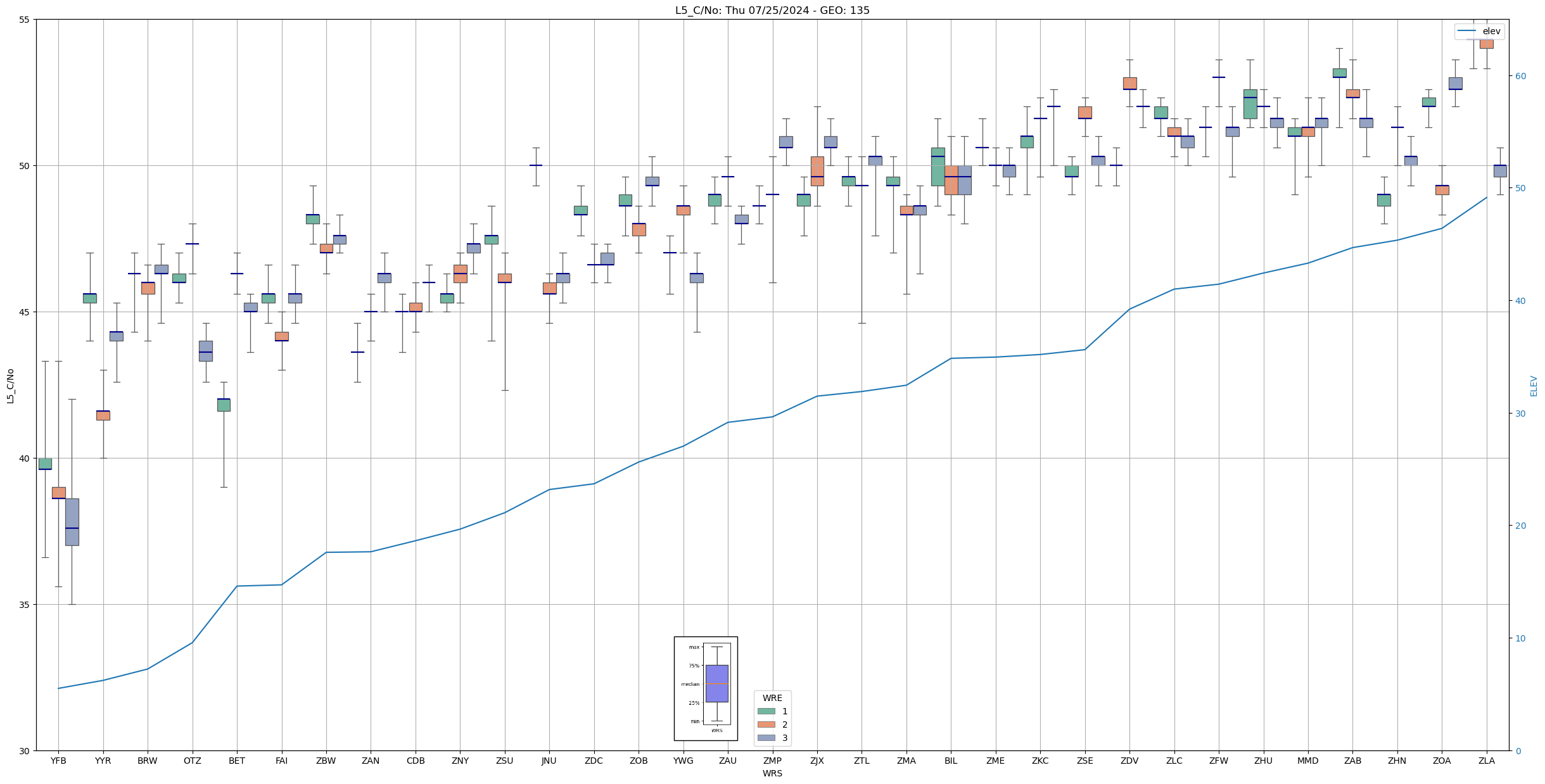Click the orange WRE 2 legend swatch
The height and width of the screenshot is (784, 1545).
pos(766,724)
